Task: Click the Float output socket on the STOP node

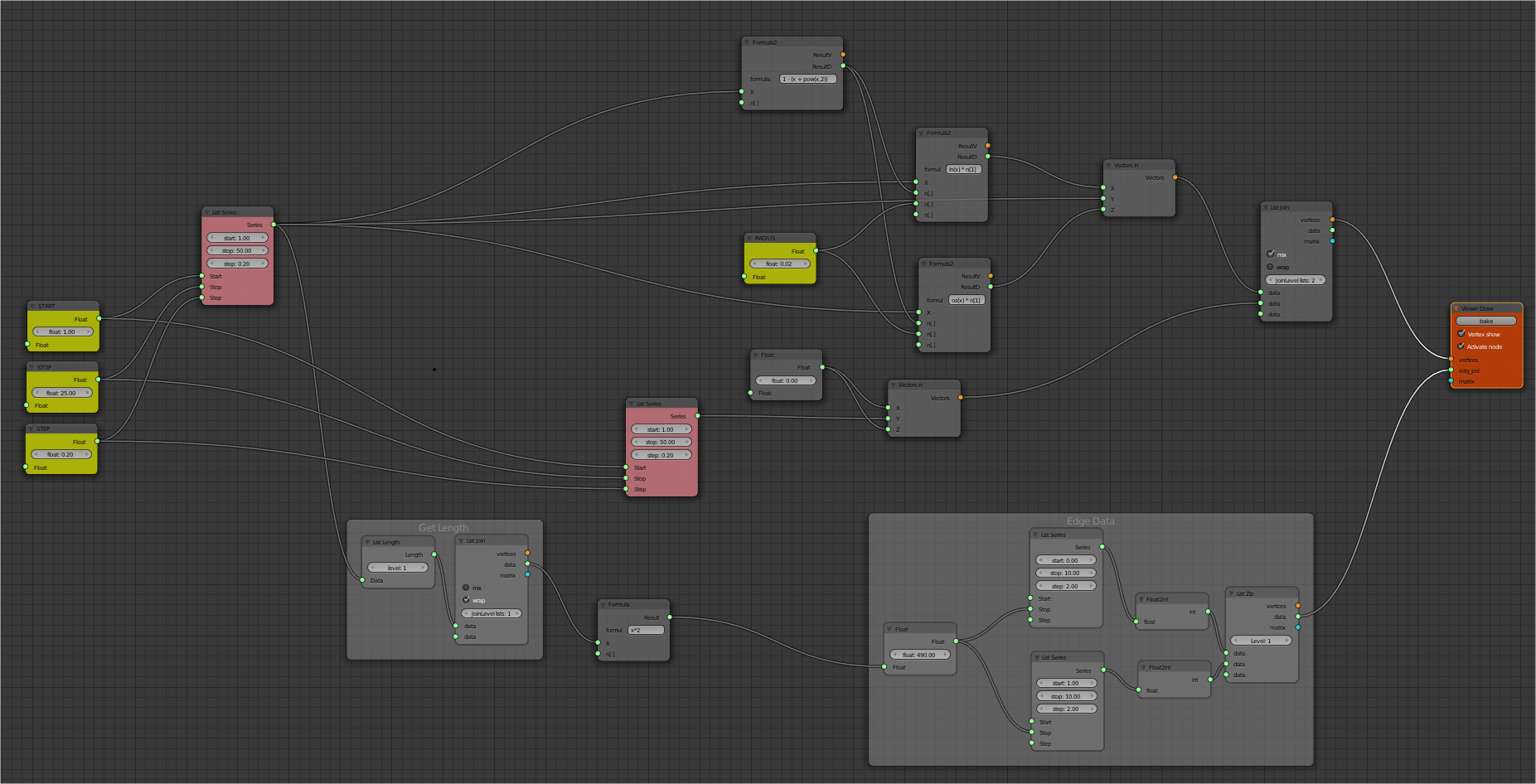Action: pyautogui.click(x=98, y=380)
